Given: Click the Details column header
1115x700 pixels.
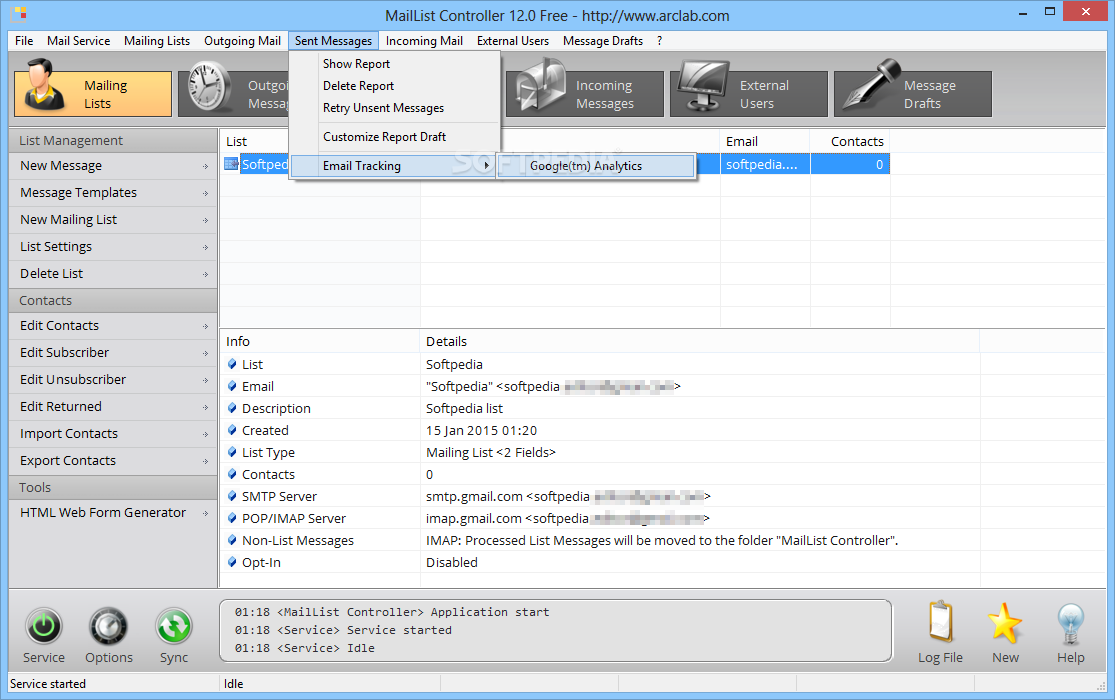Looking at the screenshot, I should 700,341.
